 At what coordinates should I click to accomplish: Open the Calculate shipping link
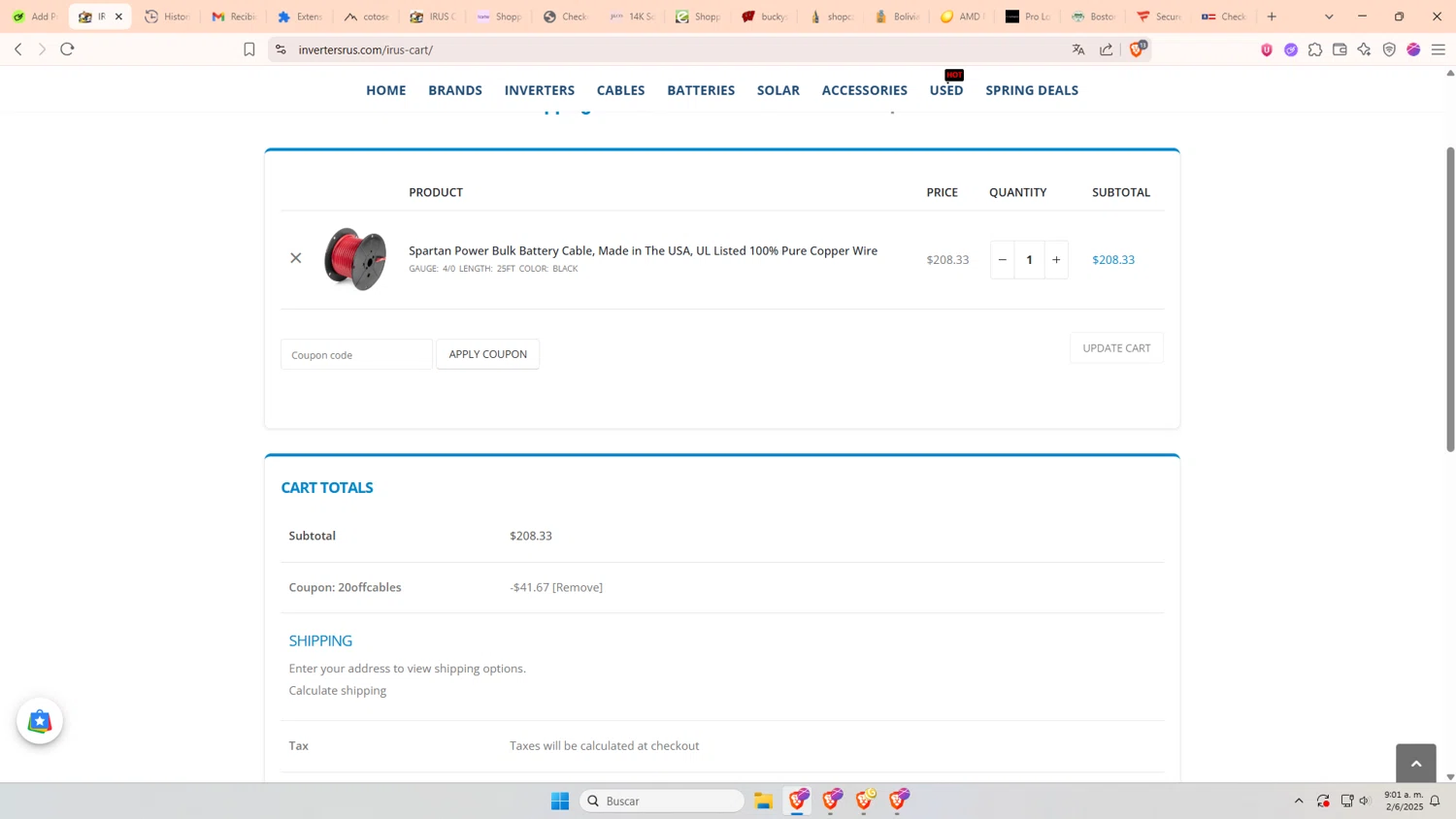(338, 690)
